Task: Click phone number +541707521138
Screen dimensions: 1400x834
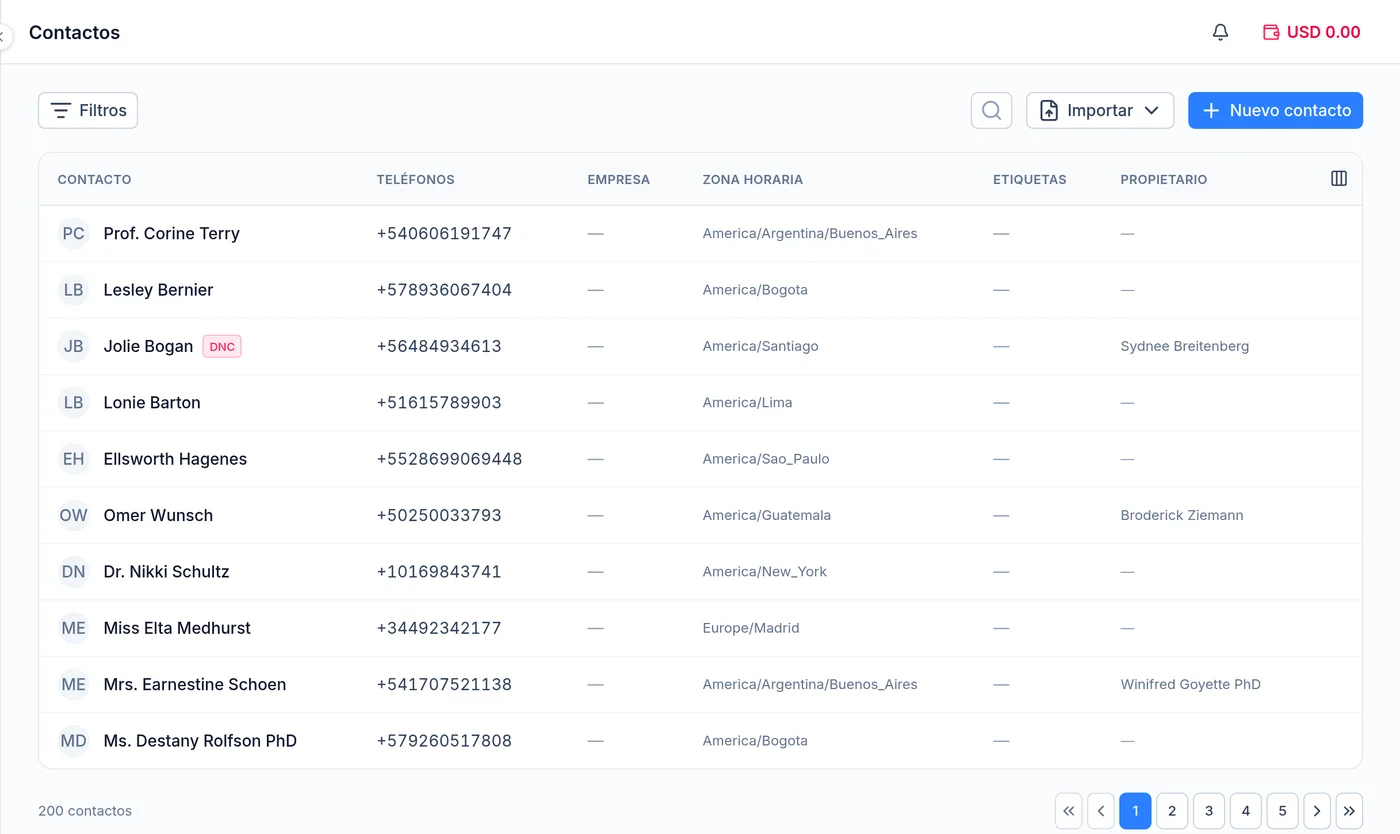Action: pos(444,685)
